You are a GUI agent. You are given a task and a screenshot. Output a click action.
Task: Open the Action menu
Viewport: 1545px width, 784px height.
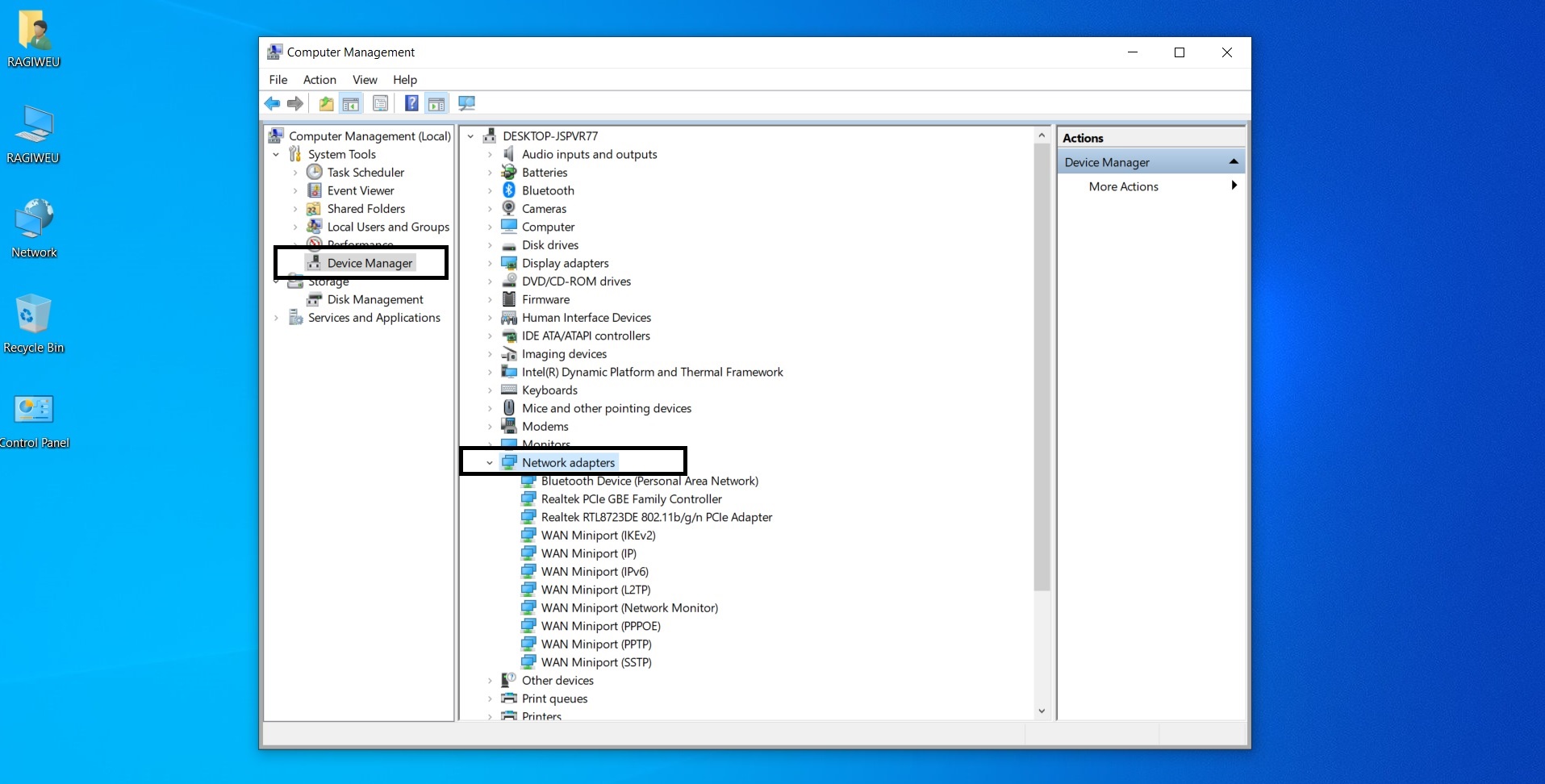coord(319,80)
